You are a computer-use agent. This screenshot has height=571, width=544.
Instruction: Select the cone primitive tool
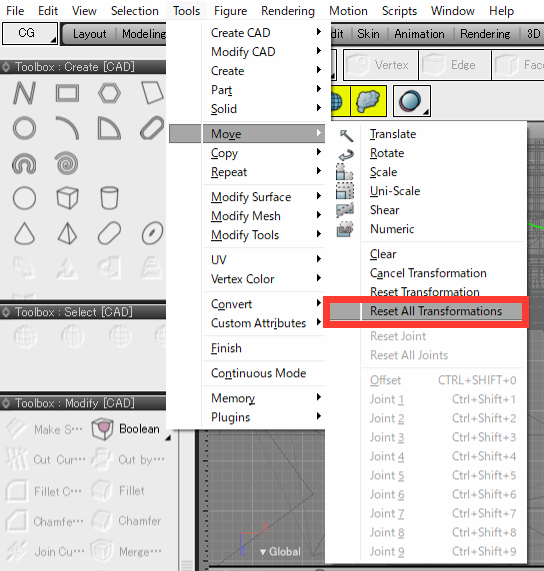point(24,233)
